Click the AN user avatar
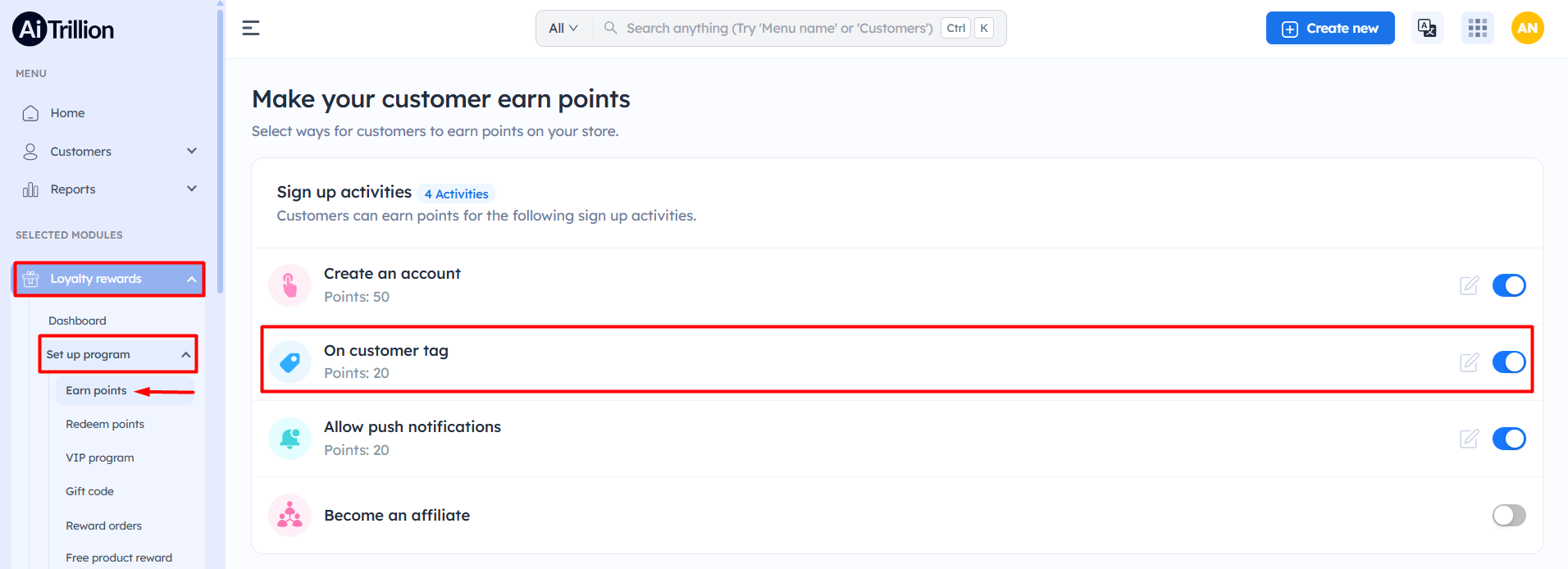This screenshot has width=1568, height=569. (1527, 28)
